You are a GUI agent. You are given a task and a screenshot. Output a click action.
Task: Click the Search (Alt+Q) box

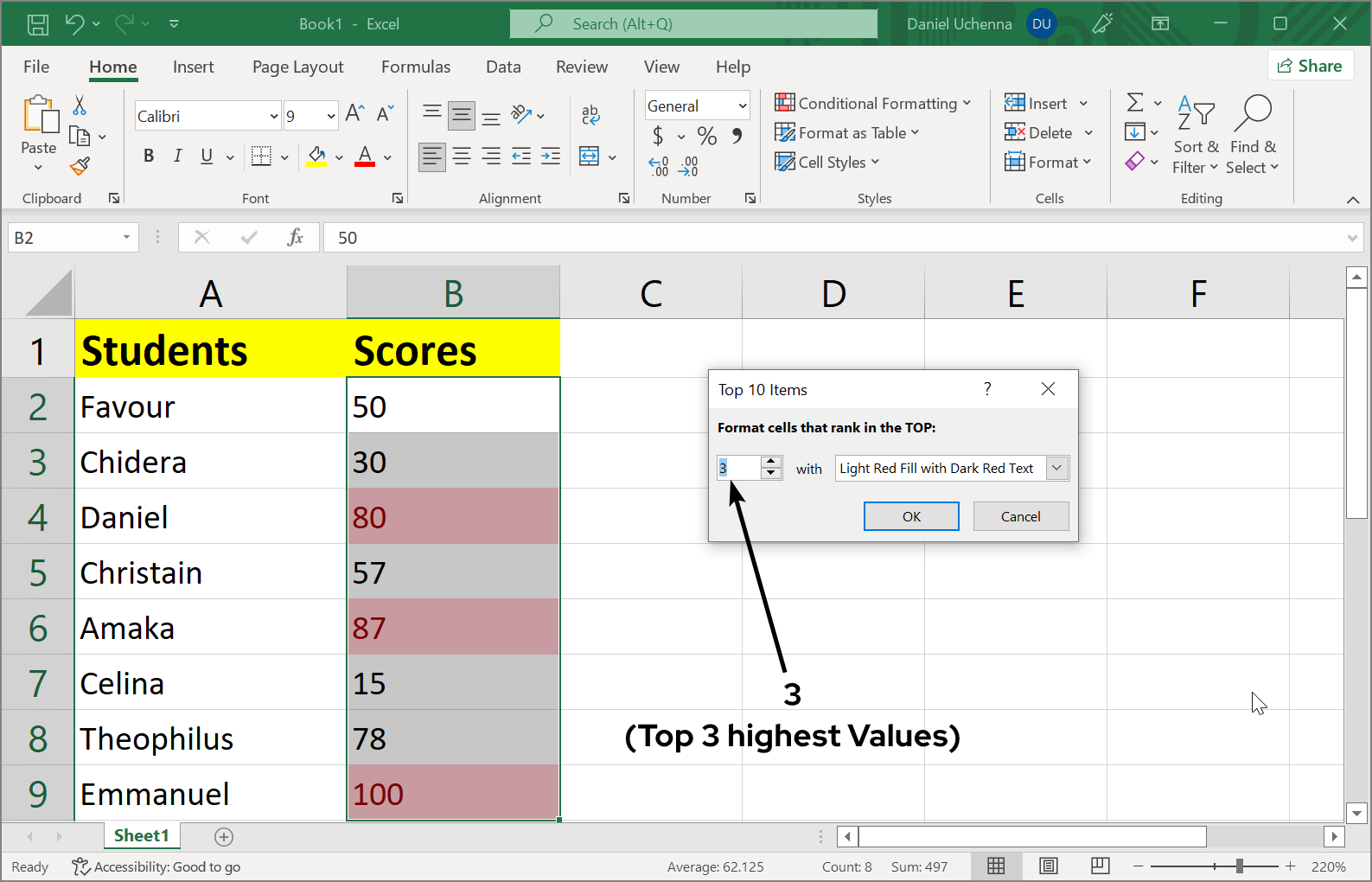click(x=693, y=24)
